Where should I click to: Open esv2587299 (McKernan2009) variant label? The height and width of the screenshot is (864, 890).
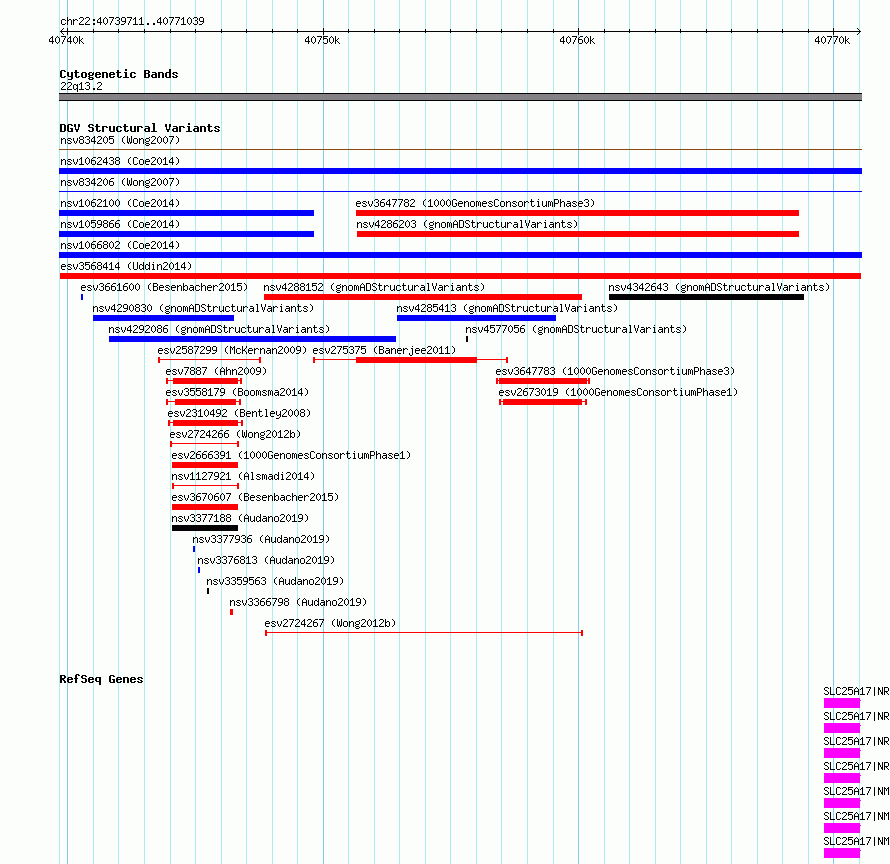(x=232, y=350)
